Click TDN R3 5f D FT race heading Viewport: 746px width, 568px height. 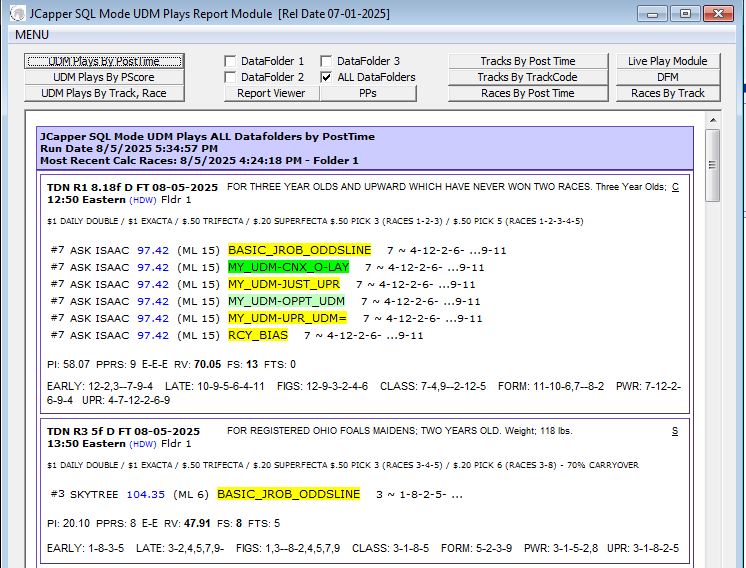click(x=123, y=431)
